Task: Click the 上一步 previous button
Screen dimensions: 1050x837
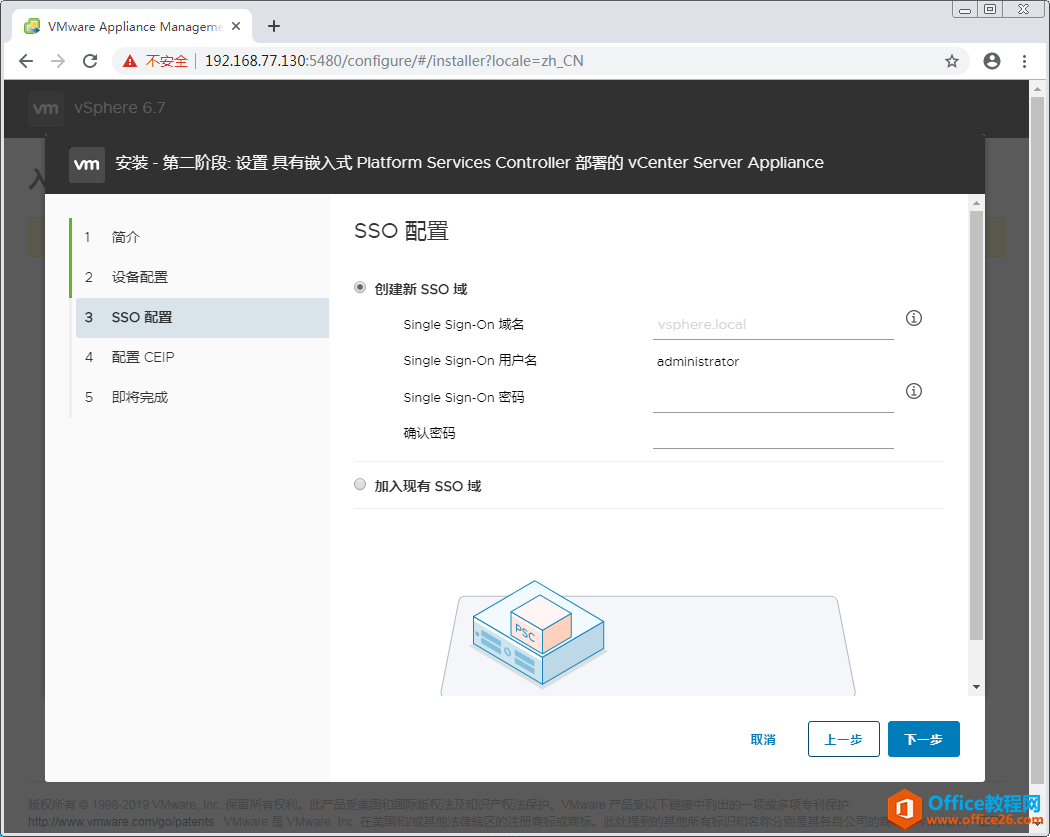Action: coord(843,739)
